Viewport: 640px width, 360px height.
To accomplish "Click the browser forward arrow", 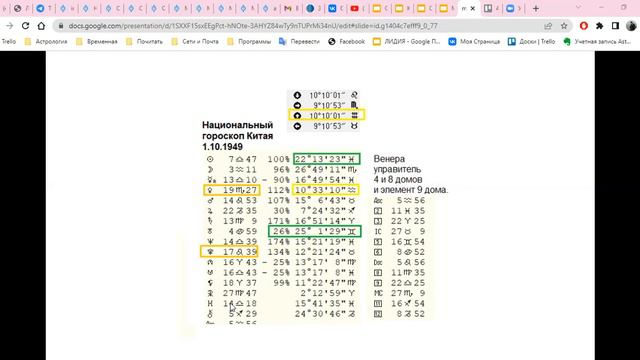I will tap(9, 26).
